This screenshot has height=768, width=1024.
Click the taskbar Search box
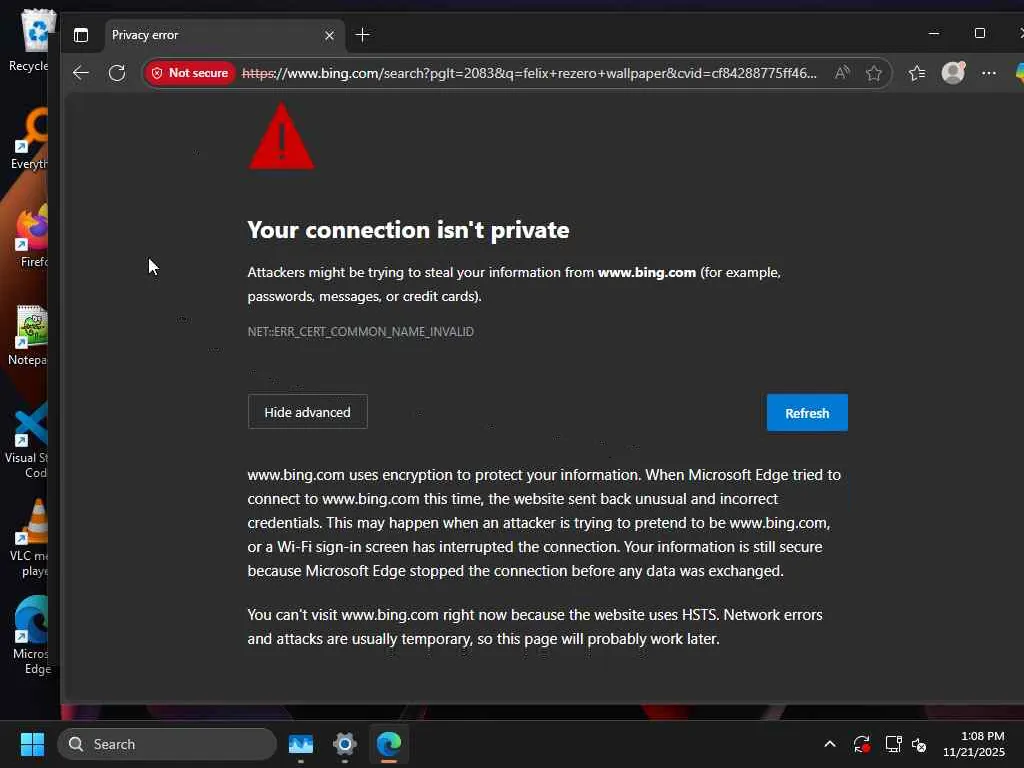pyautogui.click(x=167, y=744)
